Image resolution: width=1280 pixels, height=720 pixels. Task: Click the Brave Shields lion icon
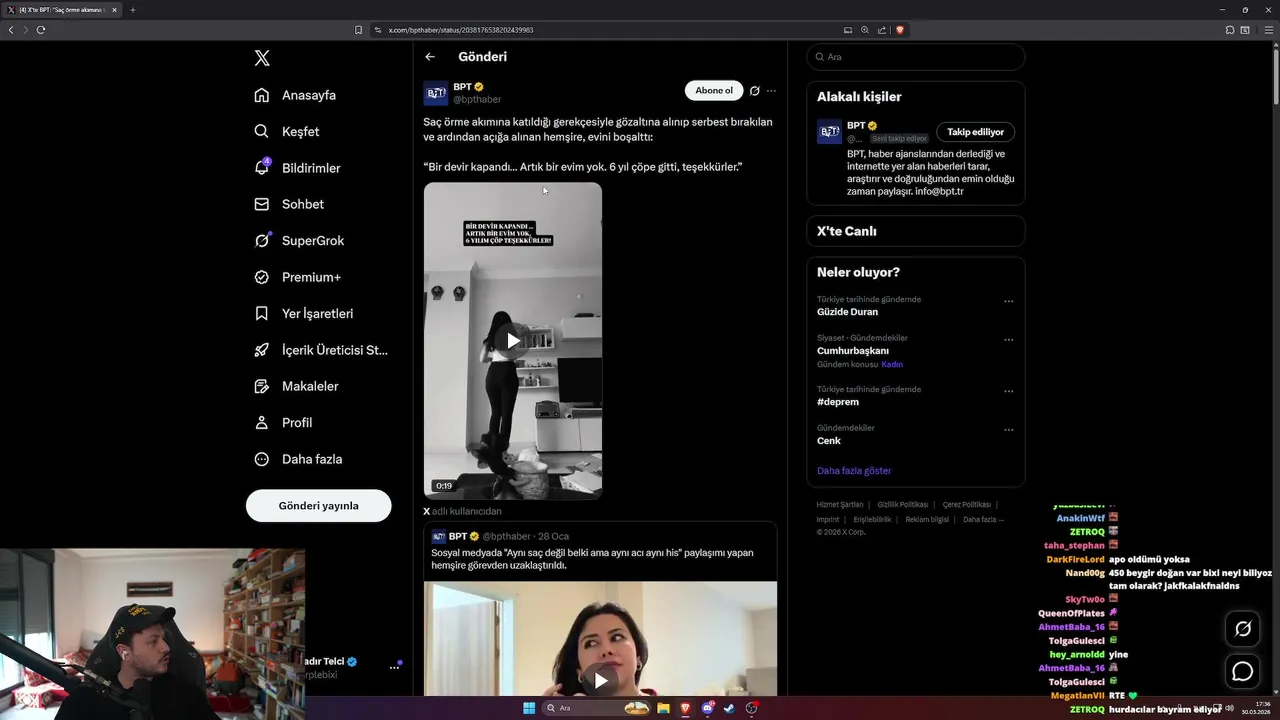click(900, 30)
